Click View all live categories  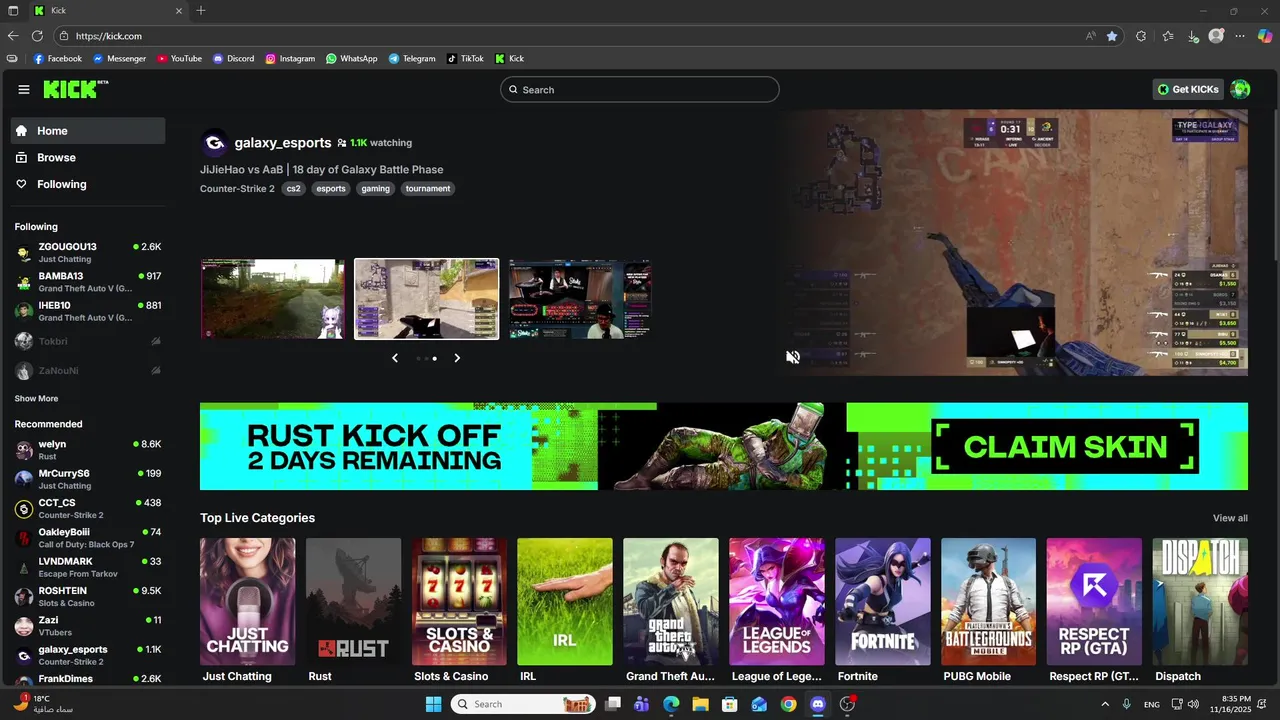[1230, 518]
